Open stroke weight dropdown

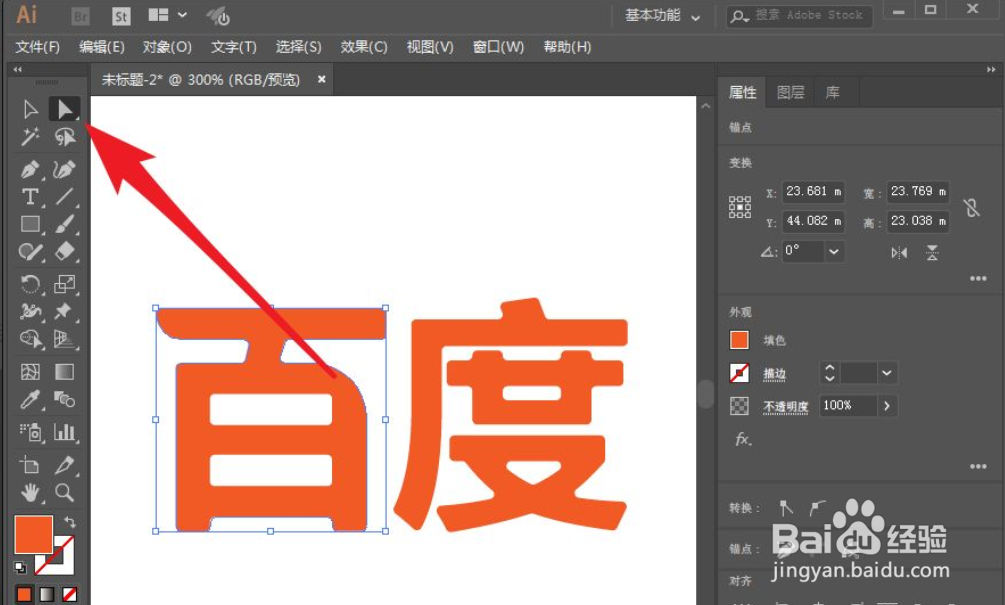[x=886, y=372]
